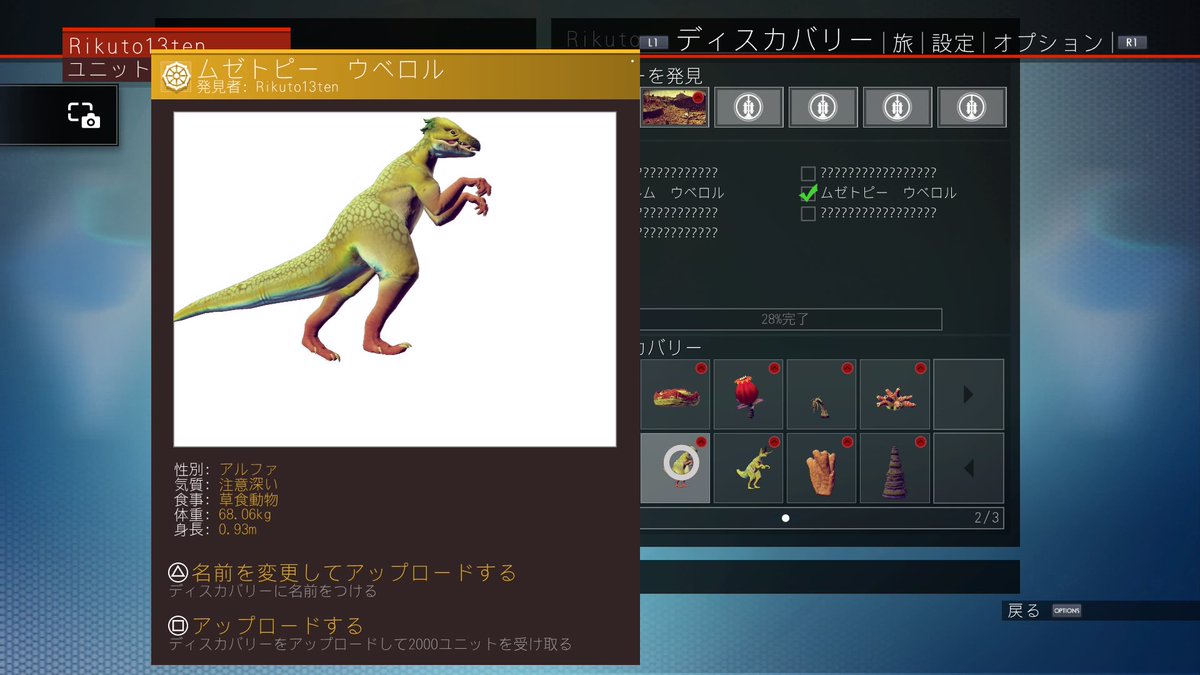Toggle the top unknown ???? checkbox
The height and width of the screenshot is (675, 1200).
[x=808, y=173]
